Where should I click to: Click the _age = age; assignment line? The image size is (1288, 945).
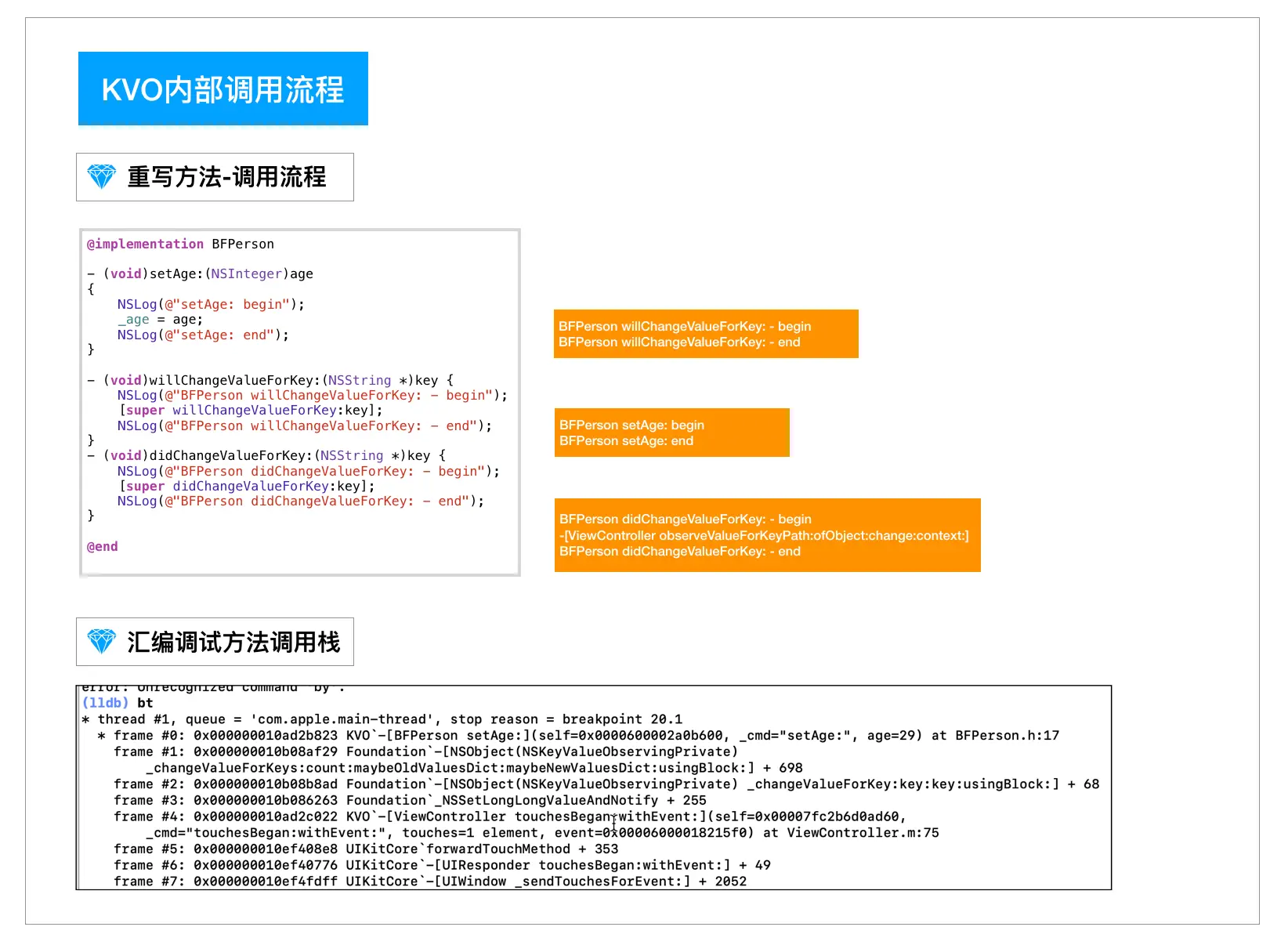160,319
